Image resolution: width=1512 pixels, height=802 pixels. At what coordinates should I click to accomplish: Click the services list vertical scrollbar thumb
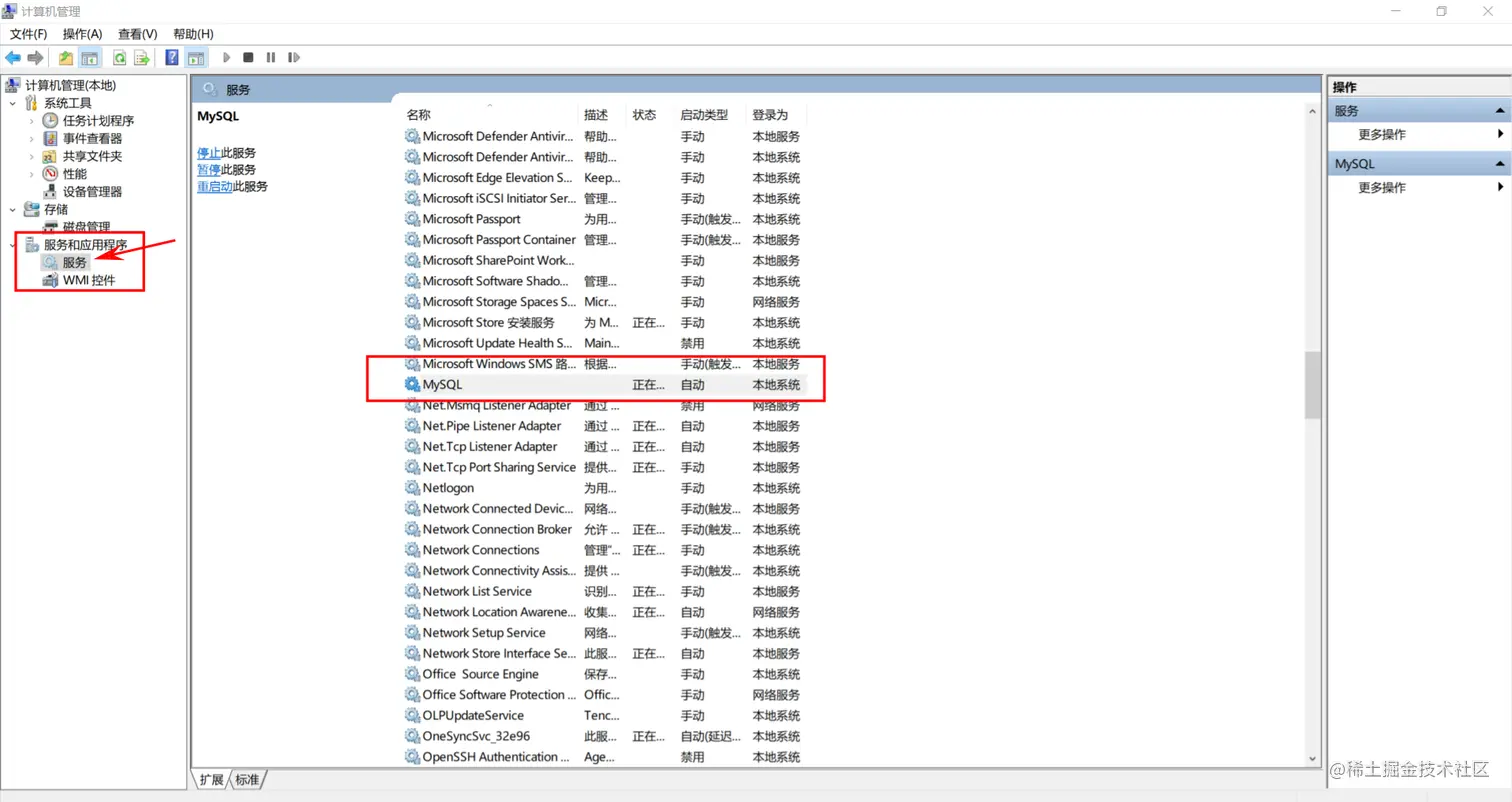coord(1312,386)
